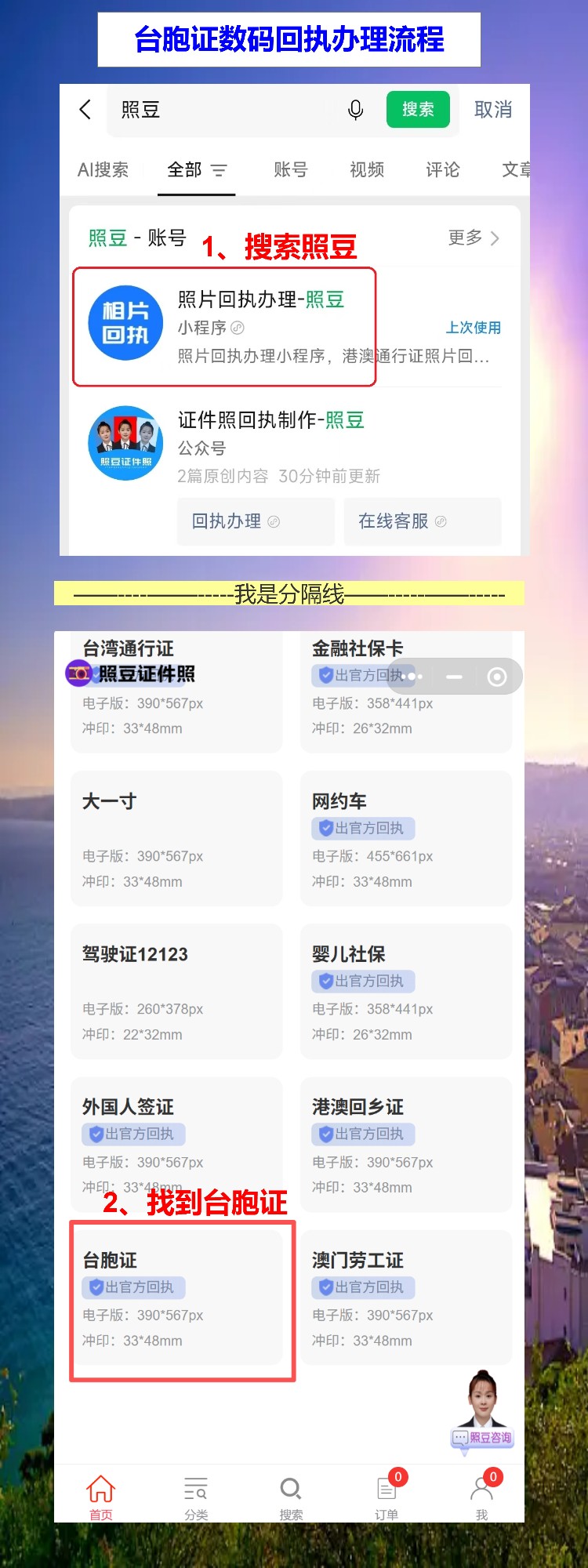This screenshot has height=1568, width=588.
Task: Select the 港澳回乡证 card title
Action: (358, 1107)
